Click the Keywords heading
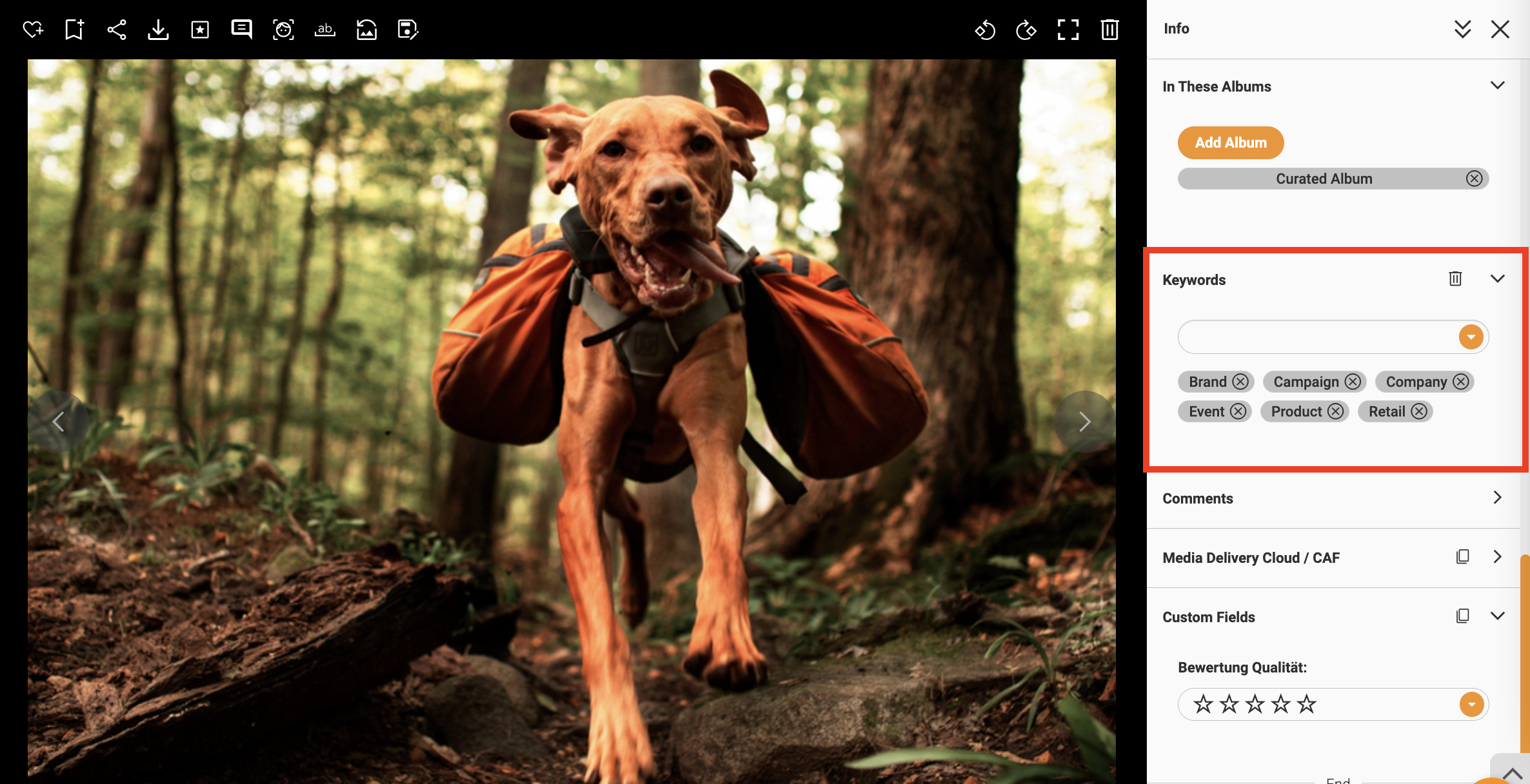This screenshot has width=1530, height=784. tap(1194, 280)
